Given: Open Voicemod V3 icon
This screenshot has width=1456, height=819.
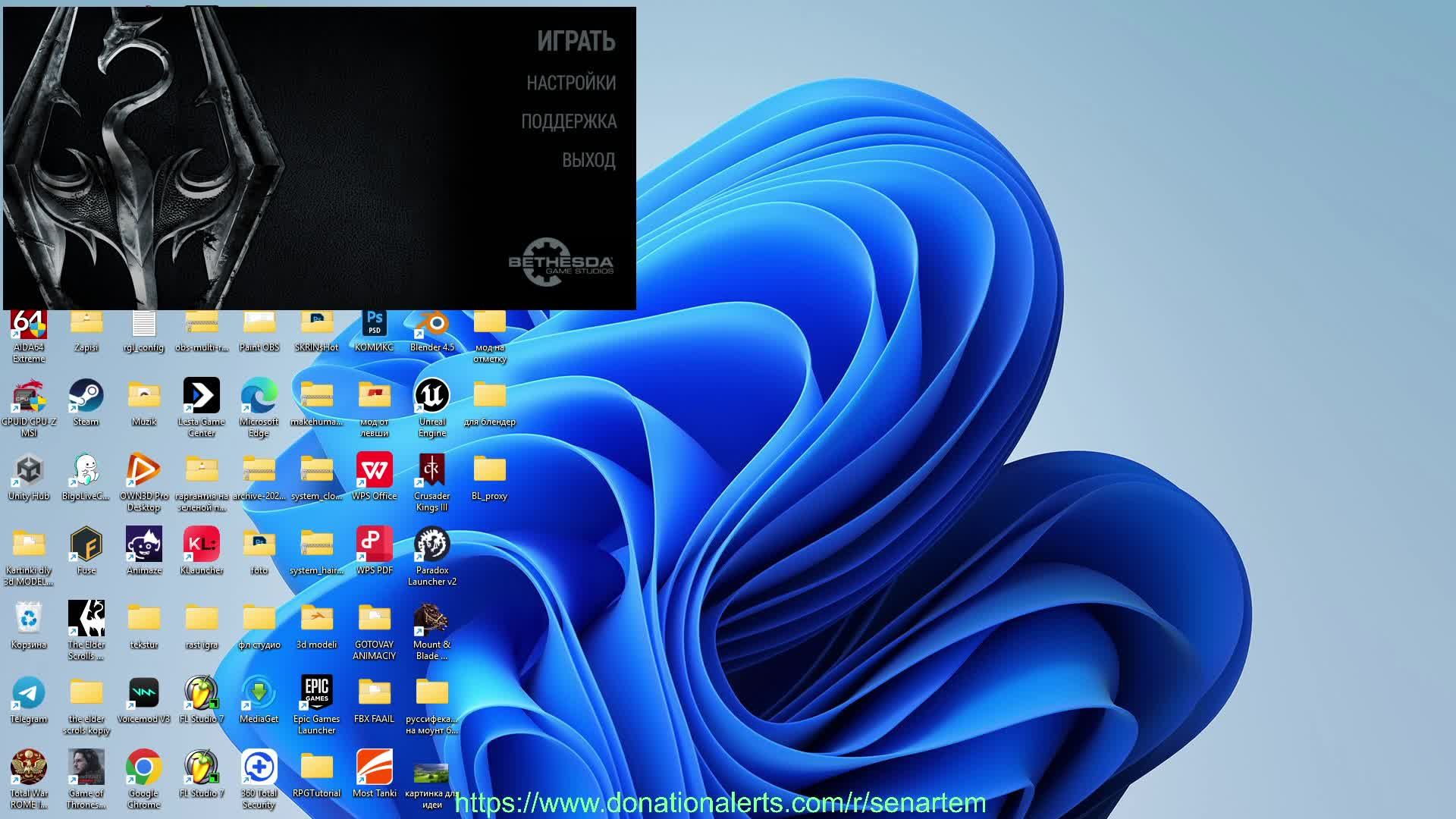Looking at the screenshot, I should 144,700.
